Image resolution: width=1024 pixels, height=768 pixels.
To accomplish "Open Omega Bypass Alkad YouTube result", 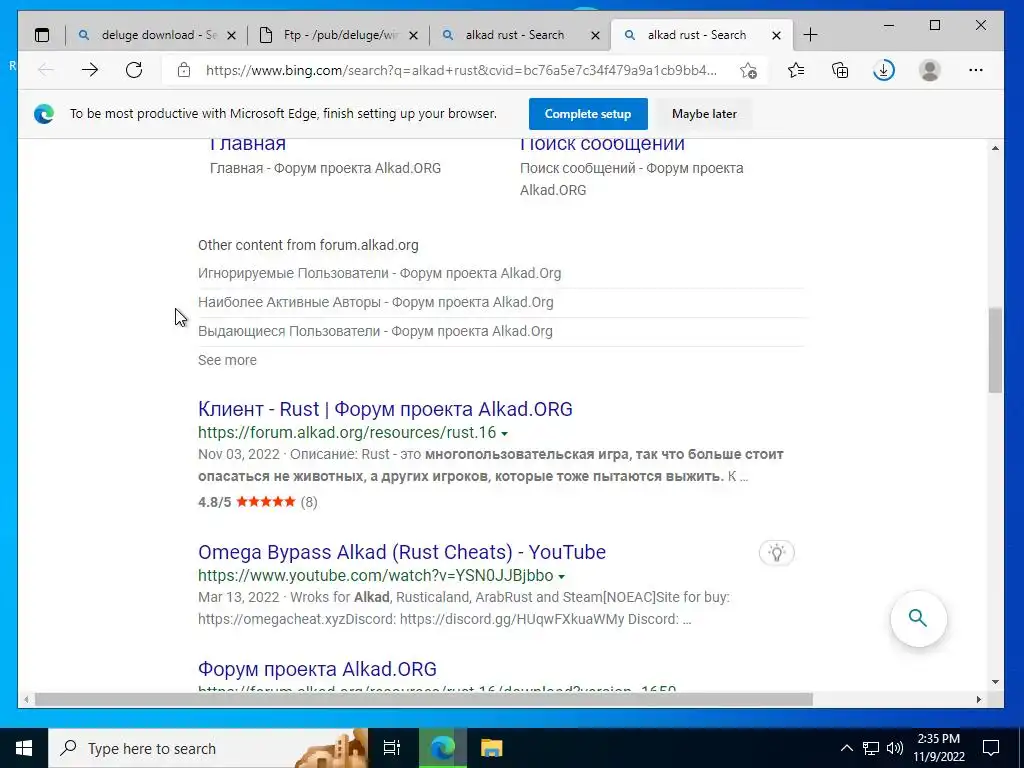I will pos(402,552).
